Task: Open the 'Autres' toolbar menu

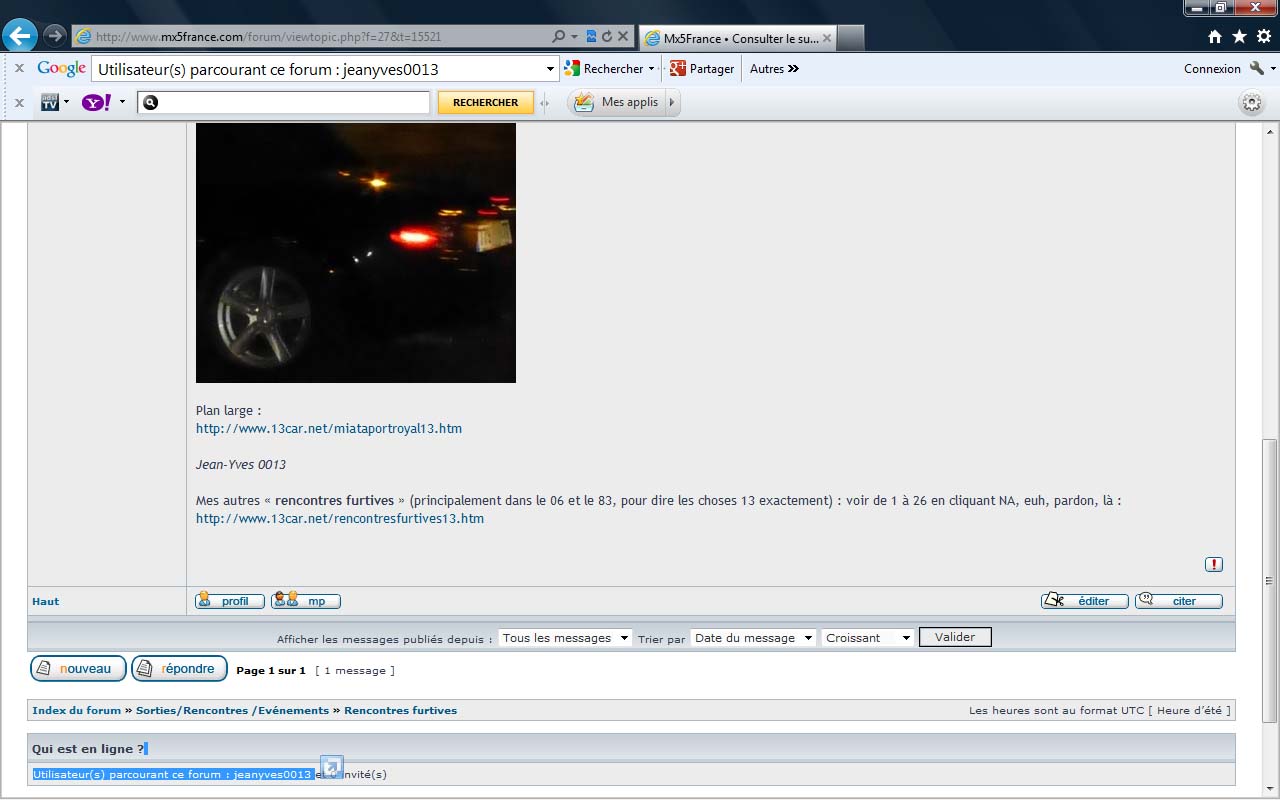Action: click(774, 69)
